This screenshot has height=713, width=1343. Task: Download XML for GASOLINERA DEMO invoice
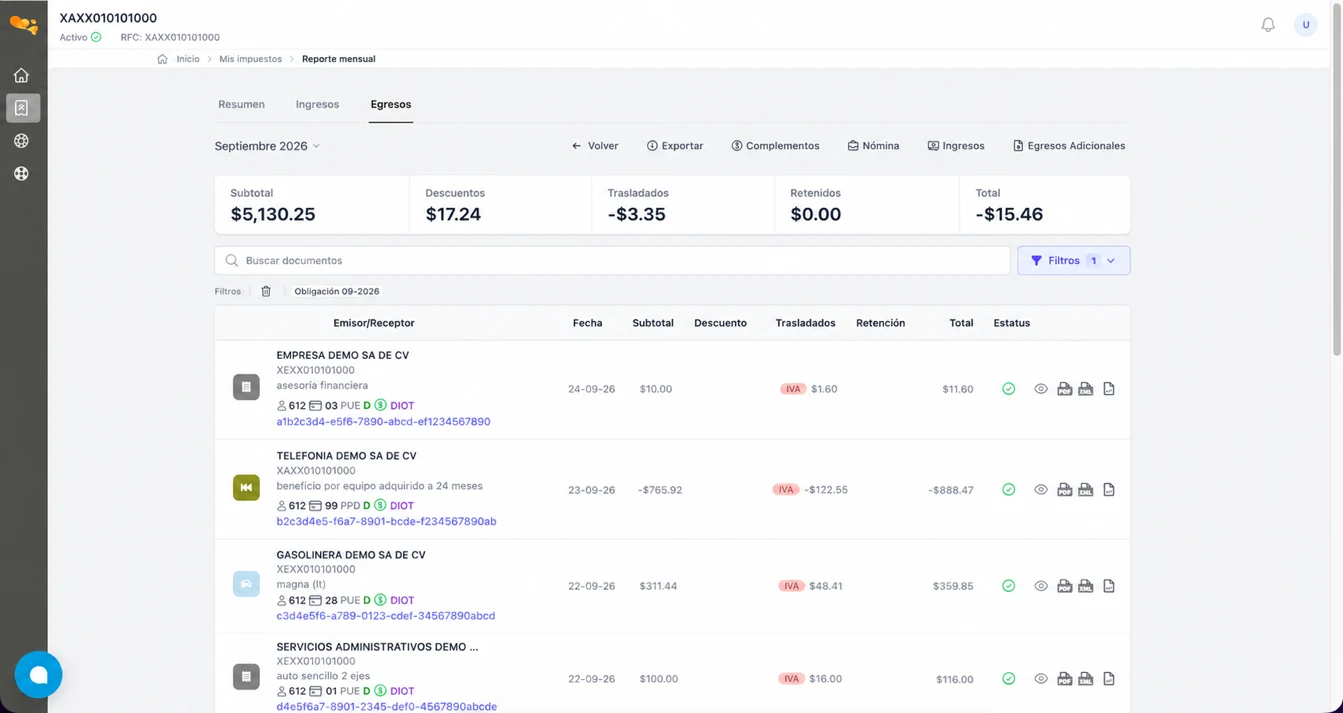pos(1085,586)
